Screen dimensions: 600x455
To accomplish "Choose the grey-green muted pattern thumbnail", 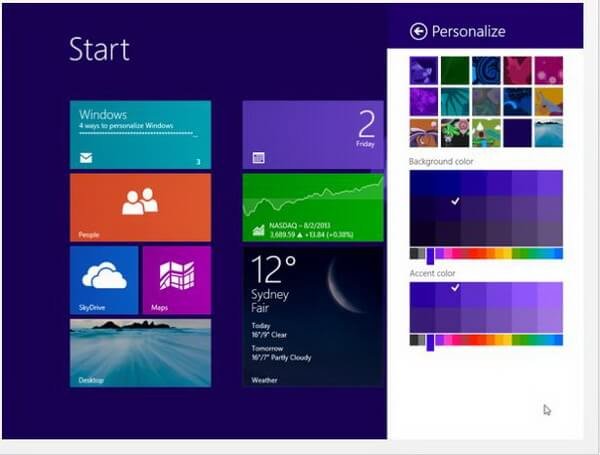I will coord(486,102).
